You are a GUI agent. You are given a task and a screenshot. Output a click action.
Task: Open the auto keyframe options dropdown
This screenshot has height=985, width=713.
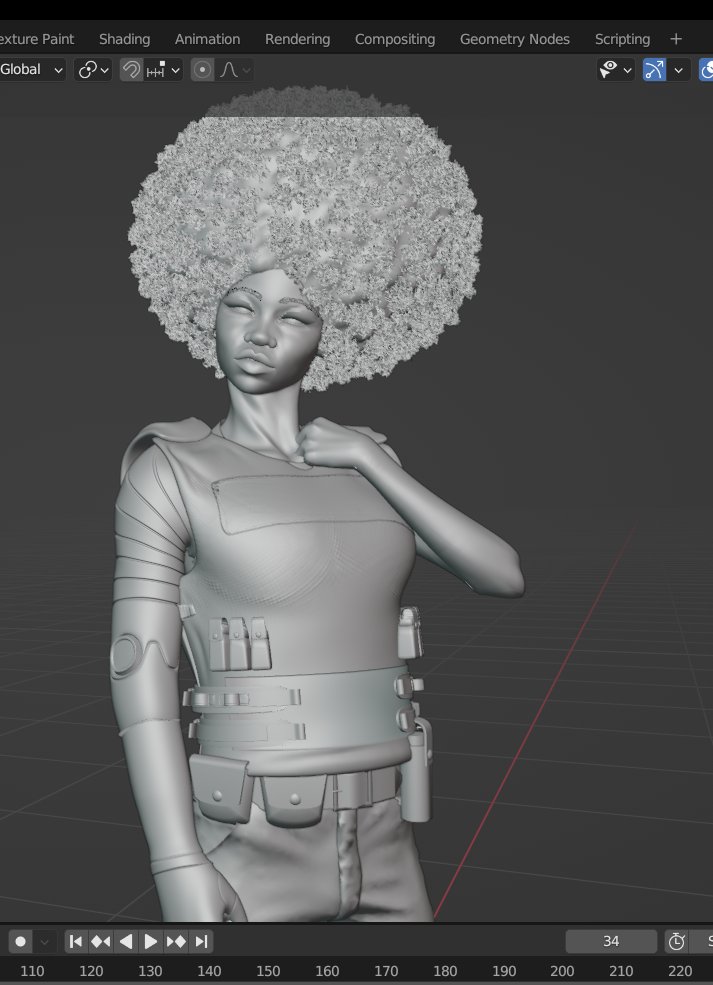43,941
